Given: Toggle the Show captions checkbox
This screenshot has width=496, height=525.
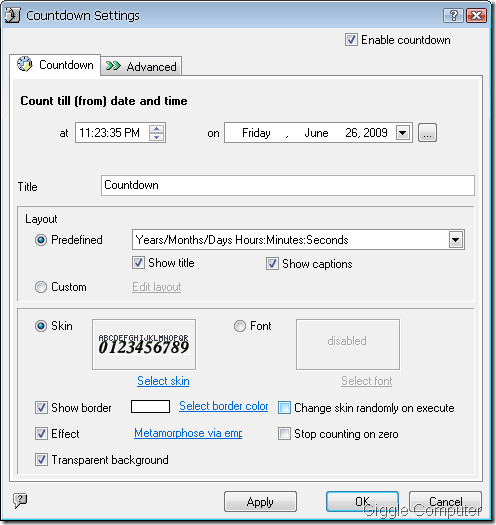Looking at the screenshot, I should click(272, 264).
